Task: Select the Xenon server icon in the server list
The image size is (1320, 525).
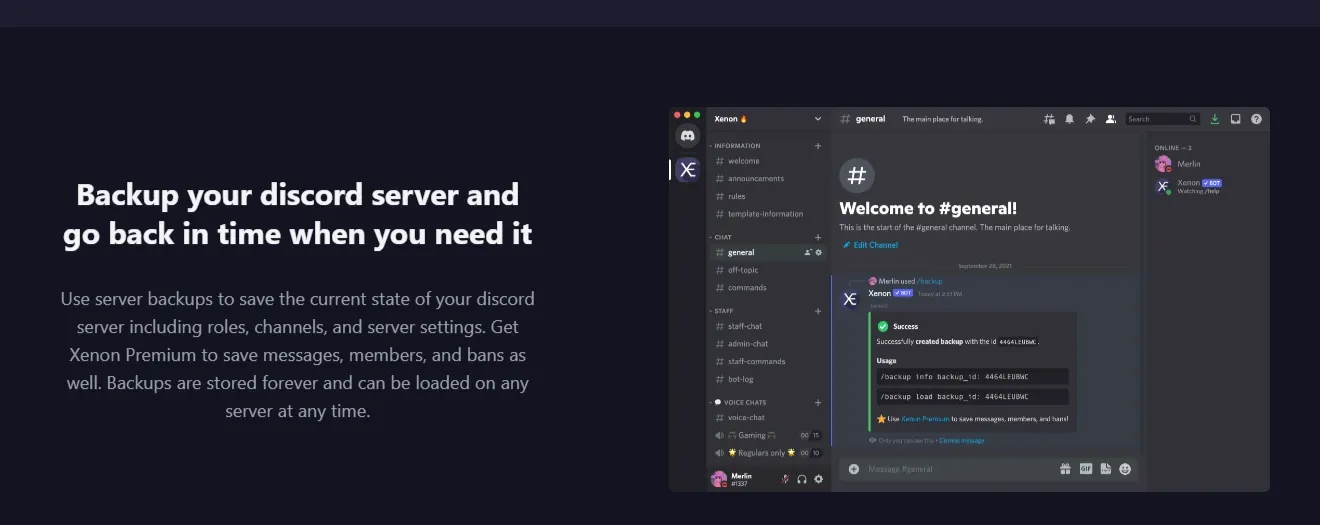Action: click(687, 169)
